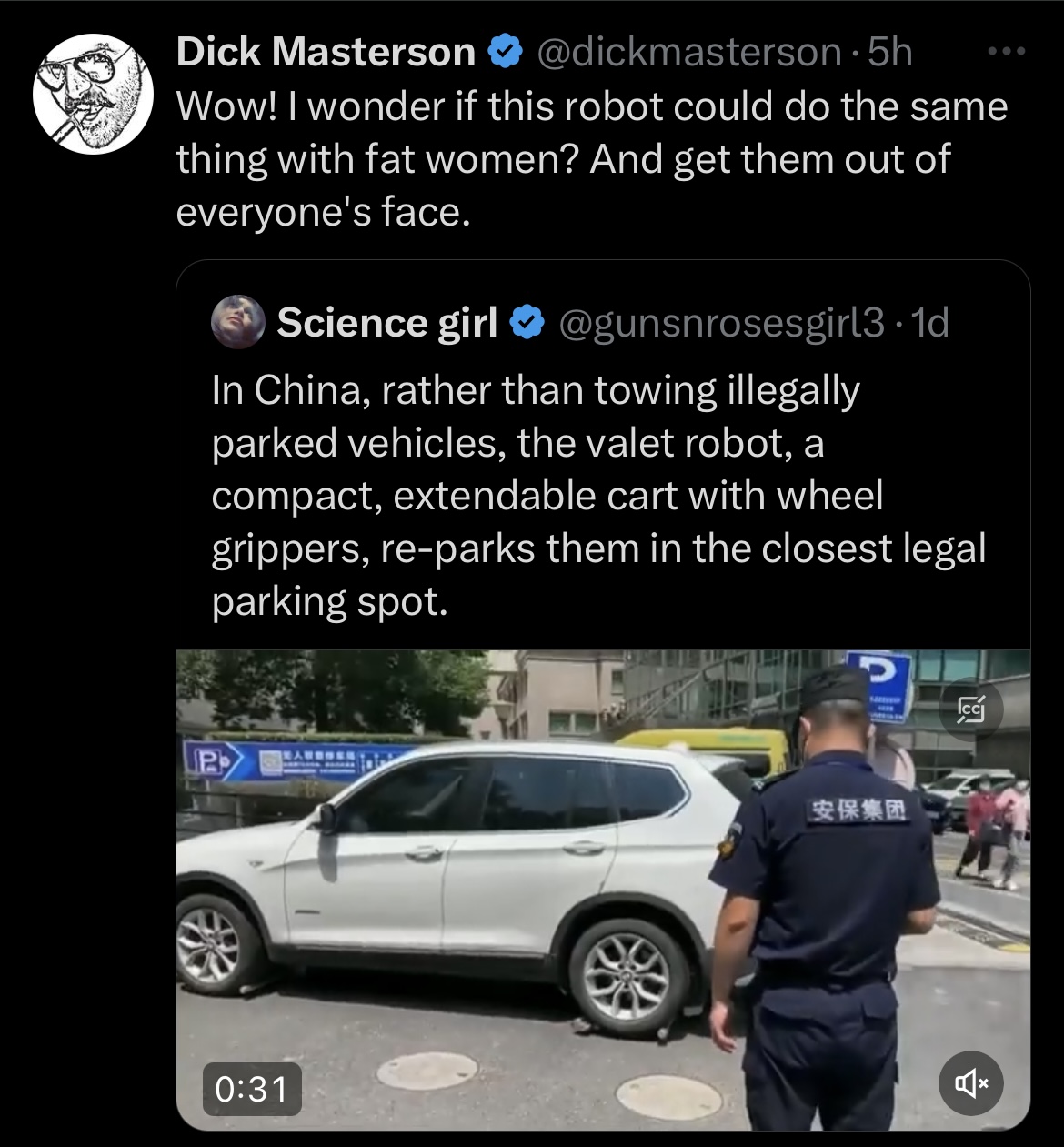Viewport: 1064px width, 1147px height.
Task: Open the @dickmasterson handle link
Action: pyautogui.click(x=690, y=52)
